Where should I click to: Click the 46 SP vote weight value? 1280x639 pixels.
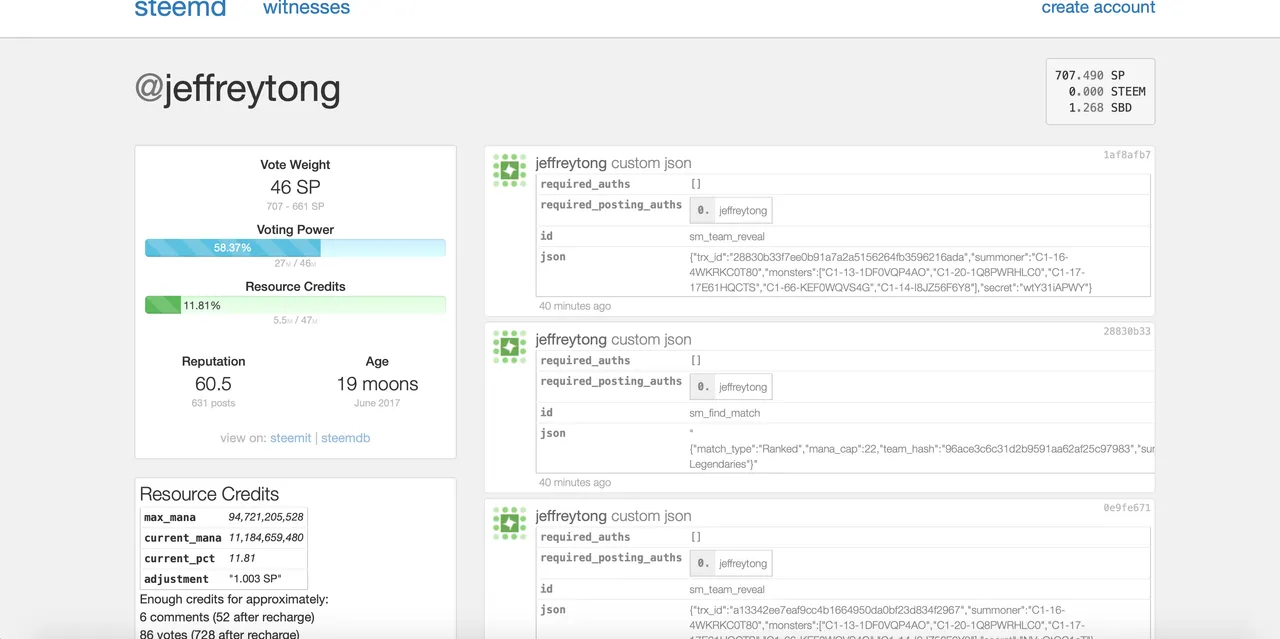click(x=295, y=187)
